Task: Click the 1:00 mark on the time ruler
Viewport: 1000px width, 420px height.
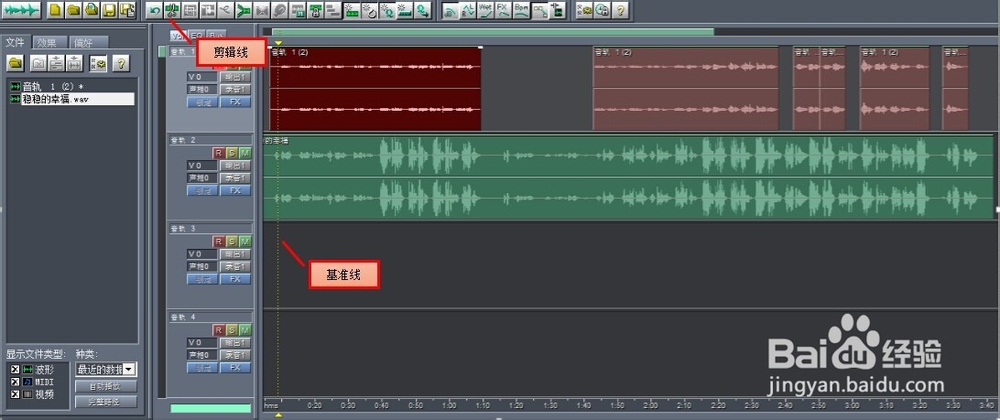Action: [449, 405]
